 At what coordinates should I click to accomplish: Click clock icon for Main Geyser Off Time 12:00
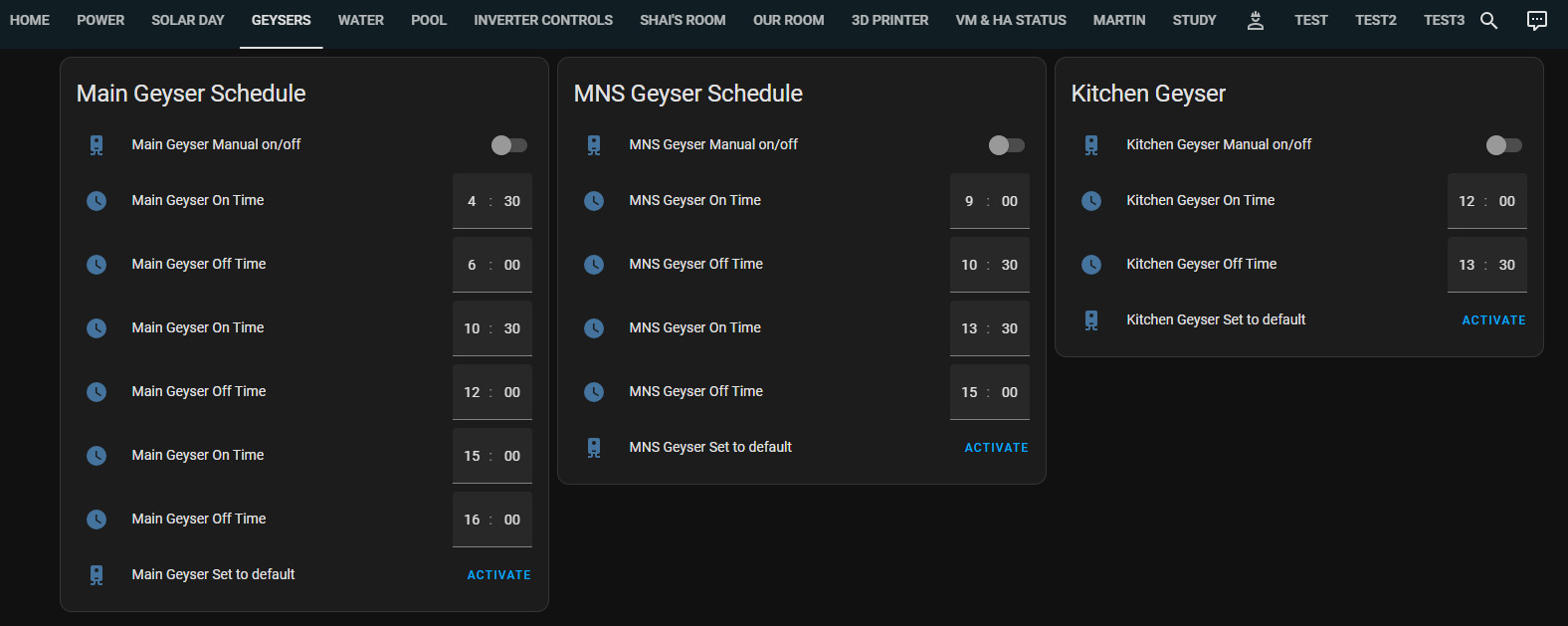click(97, 392)
